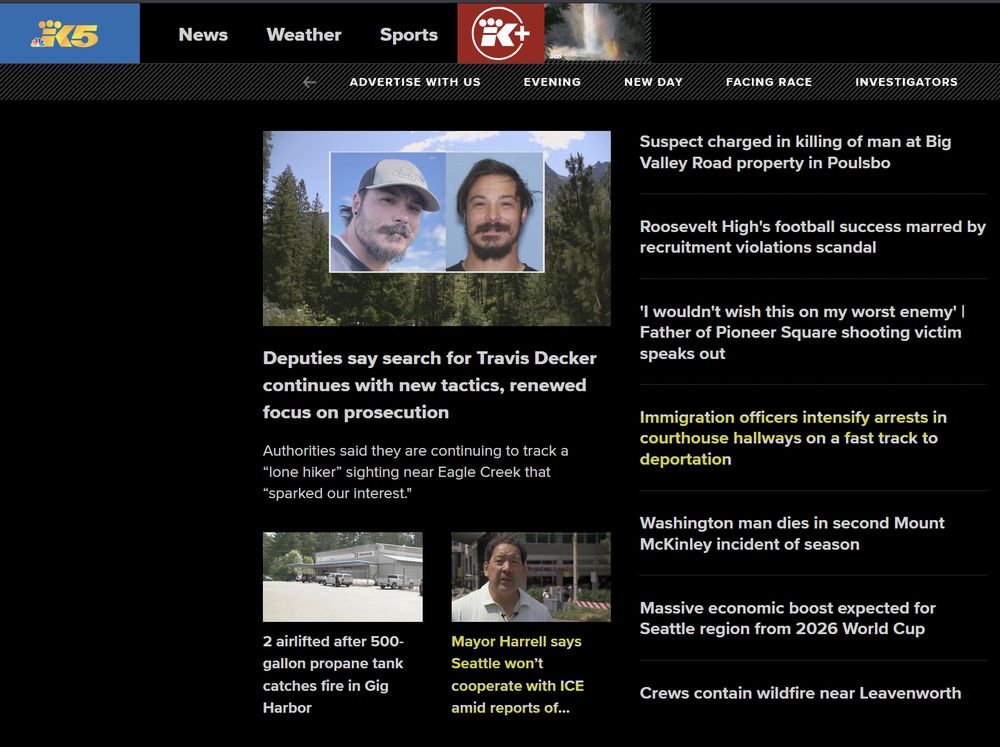Viewport: 1000px width, 747px height.
Task: Click the Advertise With Us link
Action: click(x=415, y=82)
